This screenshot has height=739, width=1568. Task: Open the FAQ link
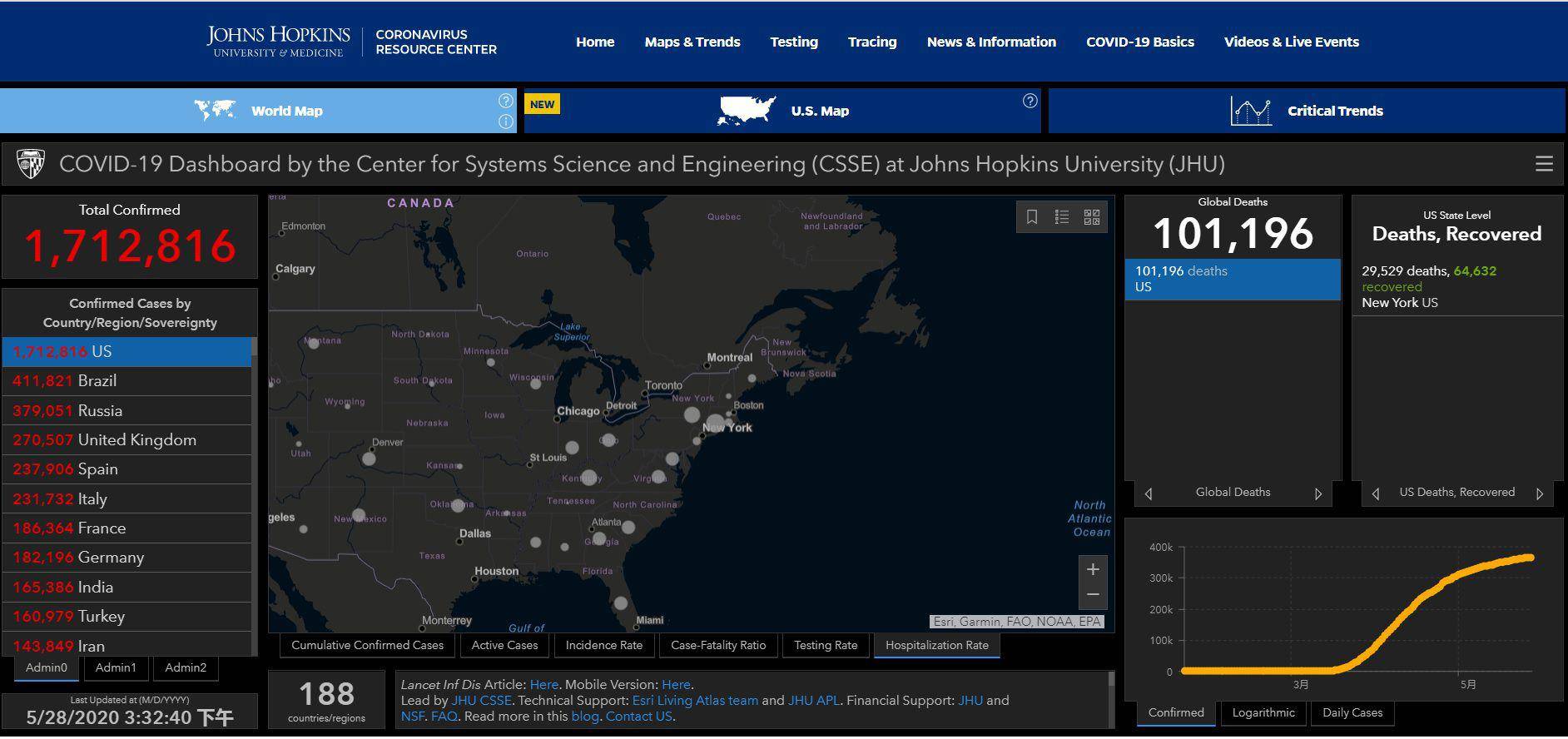tap(444, 717)
